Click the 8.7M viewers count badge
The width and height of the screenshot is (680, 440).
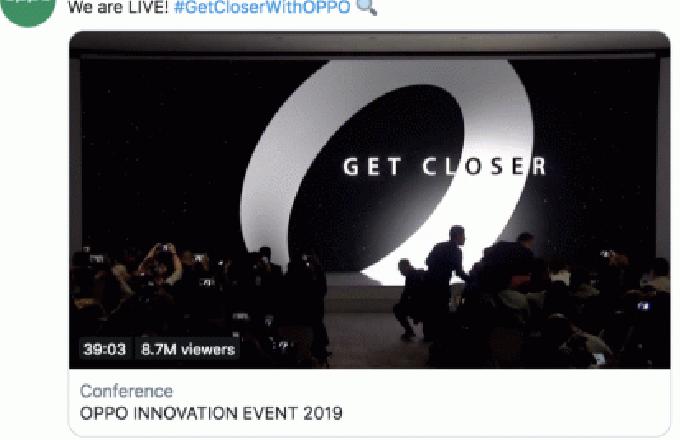point(188,349)
